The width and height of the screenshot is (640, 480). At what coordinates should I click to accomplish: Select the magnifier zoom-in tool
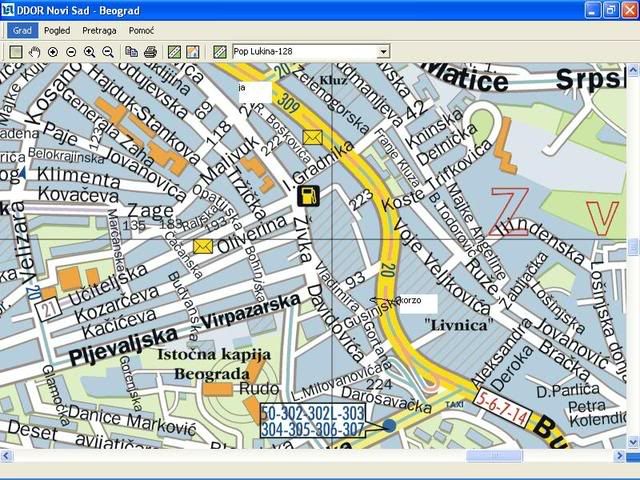click(90, 51)
